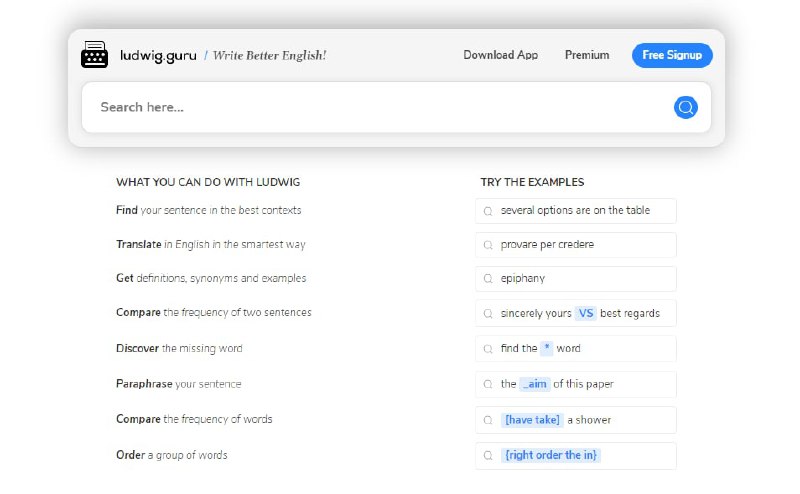The image size is (800, 494).
Task: Click 'Discover the missing word'
Action: tap(179, 348)
